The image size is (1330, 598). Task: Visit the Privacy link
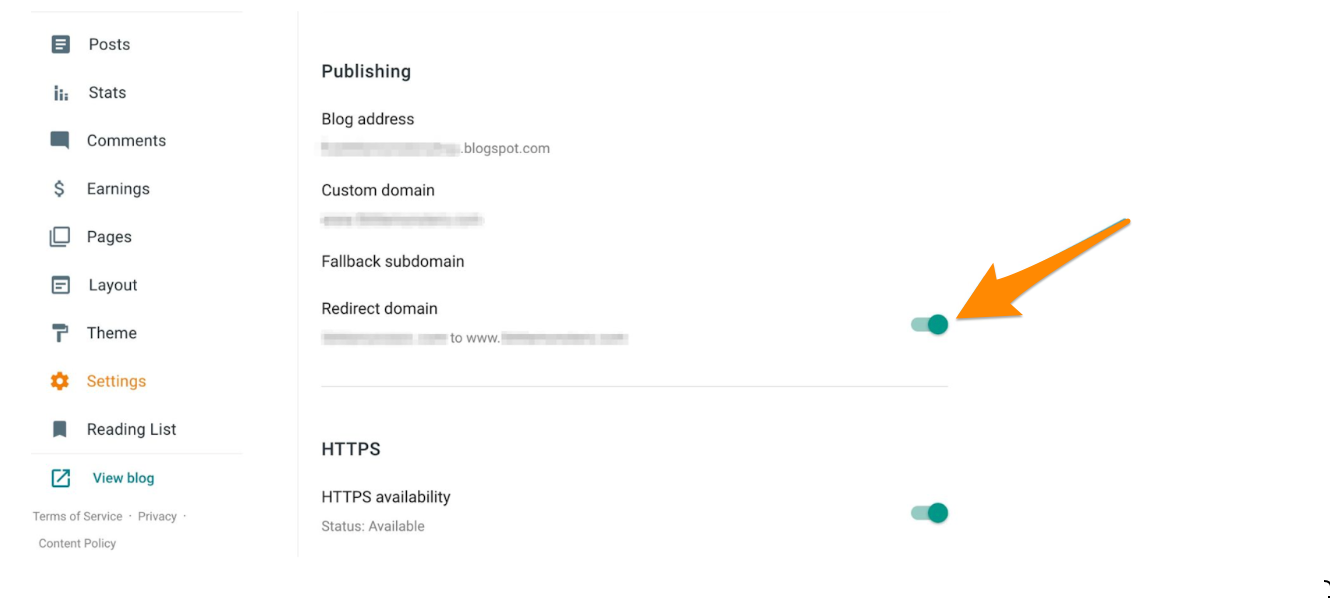157,516
